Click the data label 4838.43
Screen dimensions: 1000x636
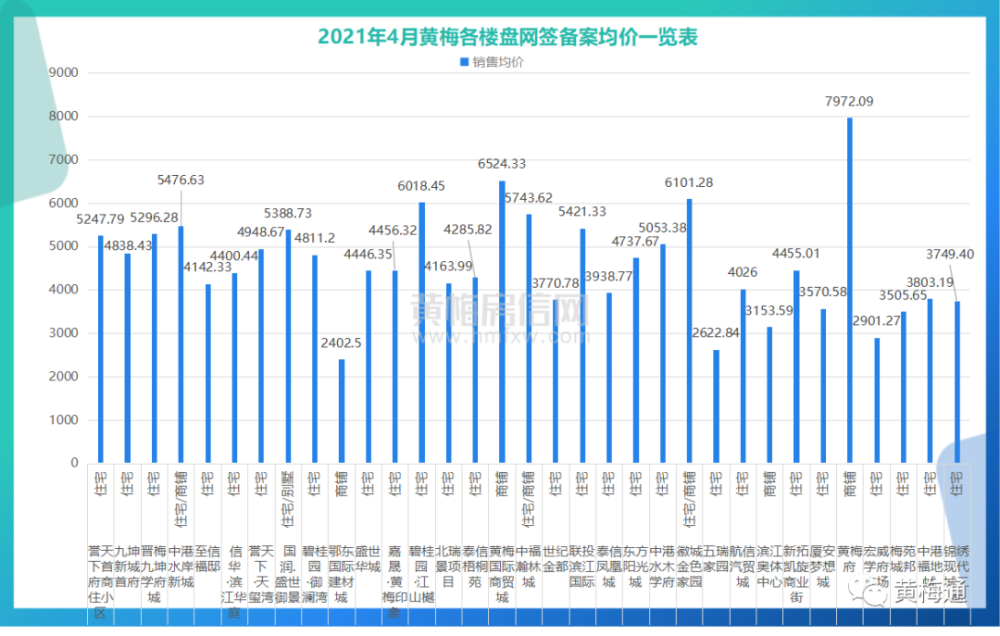pos(128,246)
